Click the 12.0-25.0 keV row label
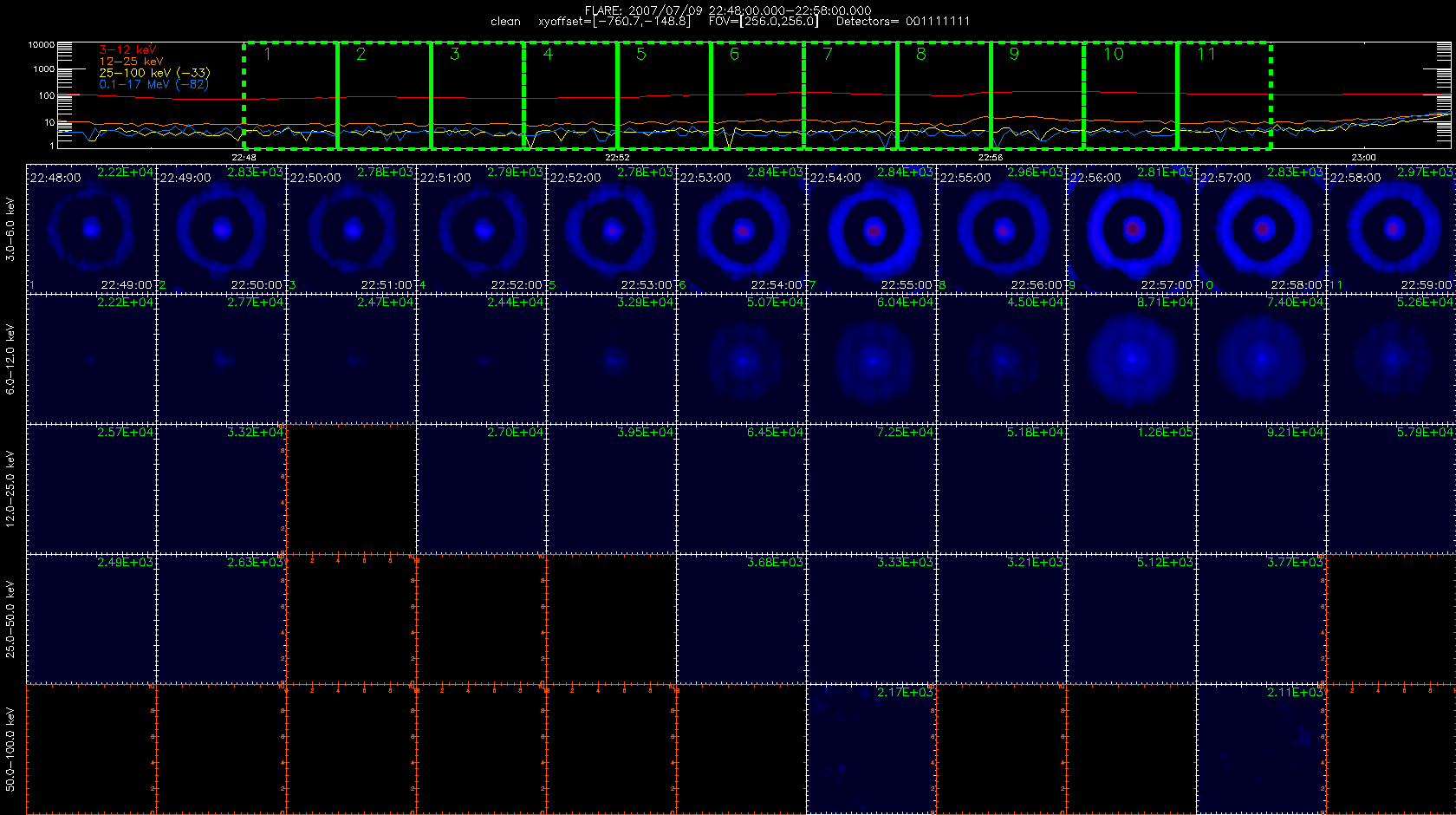The width and height of the screenshot is (1456, 815). (10, 489)
